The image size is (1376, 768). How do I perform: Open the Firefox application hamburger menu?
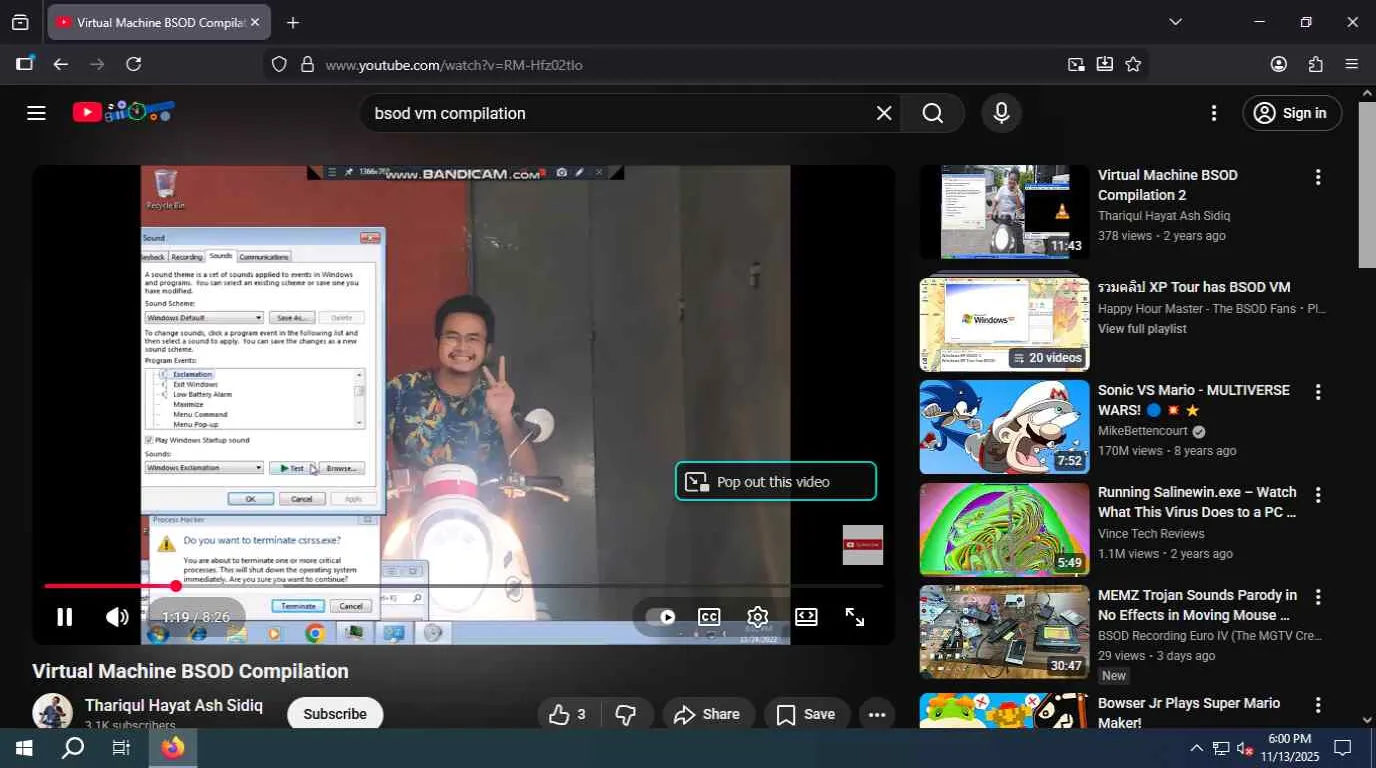pyautogui.click(x=1352, y=64)
